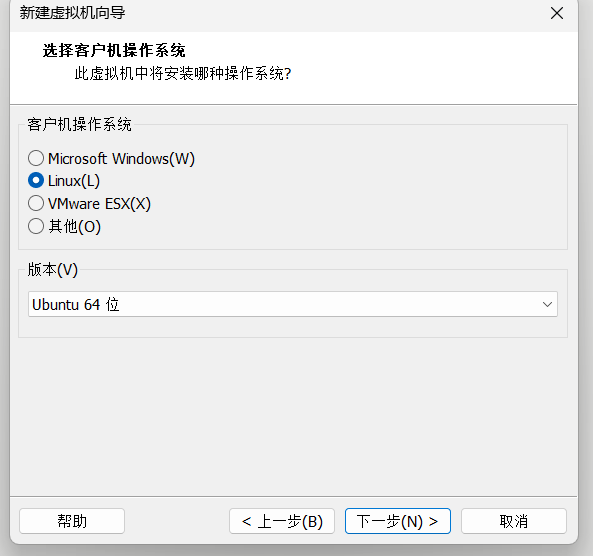Open the Ubuntu 64 位 combo box
Image resolution: width=593 pixels, height=556 pixels.
pyautogui.click(x=293, y=304)
